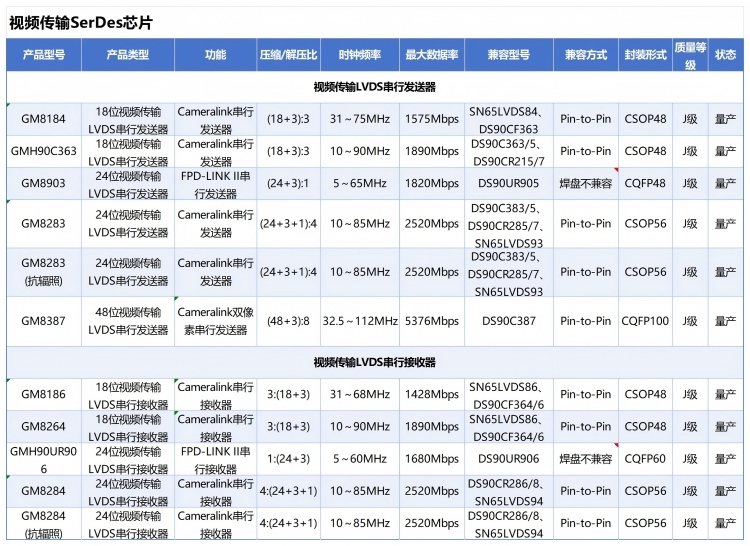
Task: Click the 视频传输LVDS串行接收器 section row
Action: pyautogui.click(x=374, y=362)
